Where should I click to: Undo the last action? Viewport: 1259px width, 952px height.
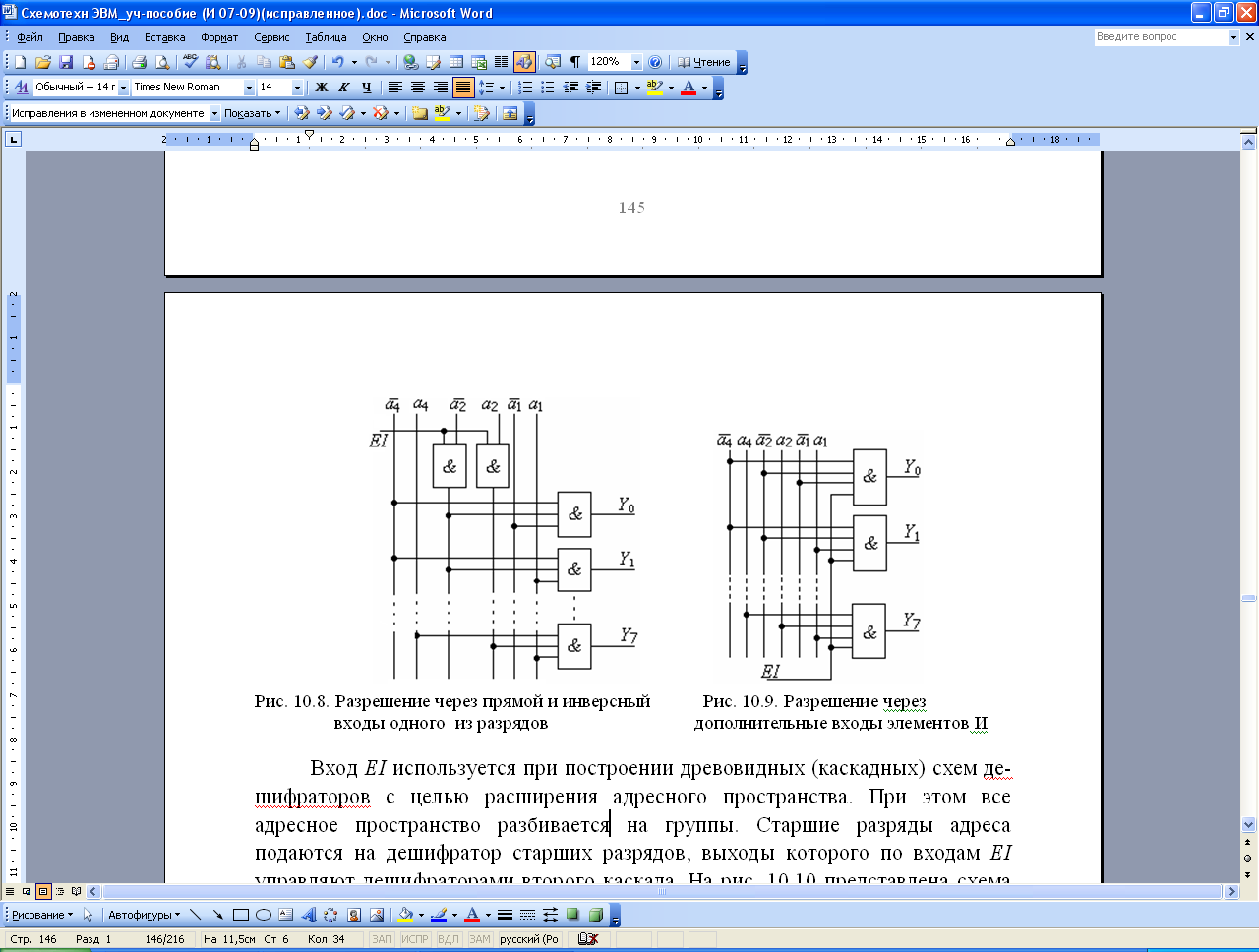point(337,62)
